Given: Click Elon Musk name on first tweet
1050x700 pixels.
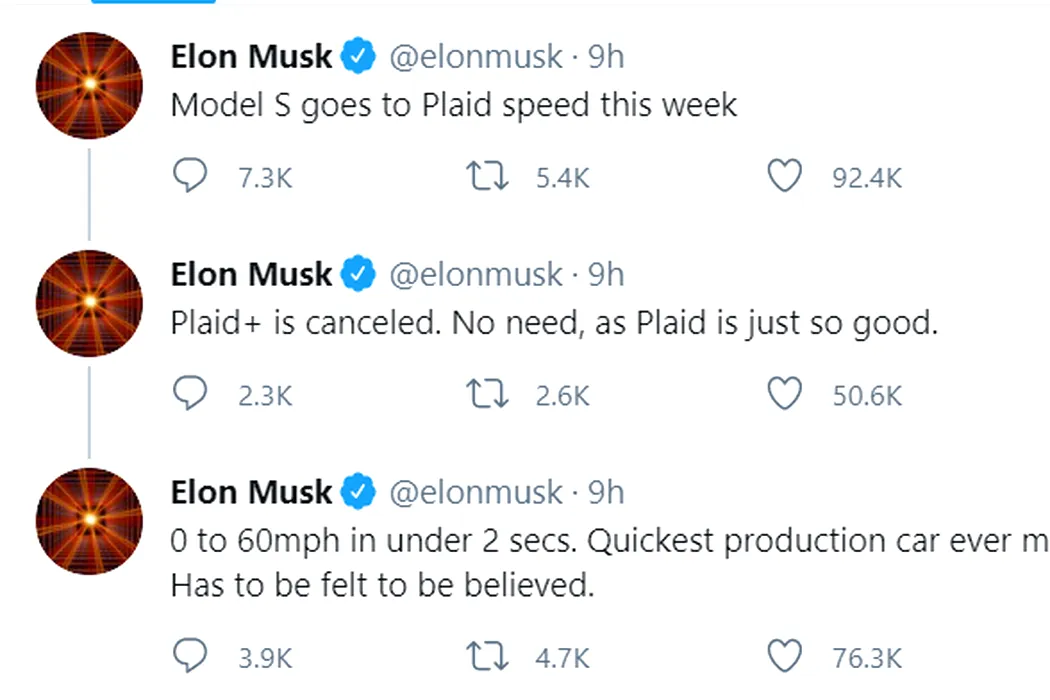Looking at the screenshot, I should point(251,56).
